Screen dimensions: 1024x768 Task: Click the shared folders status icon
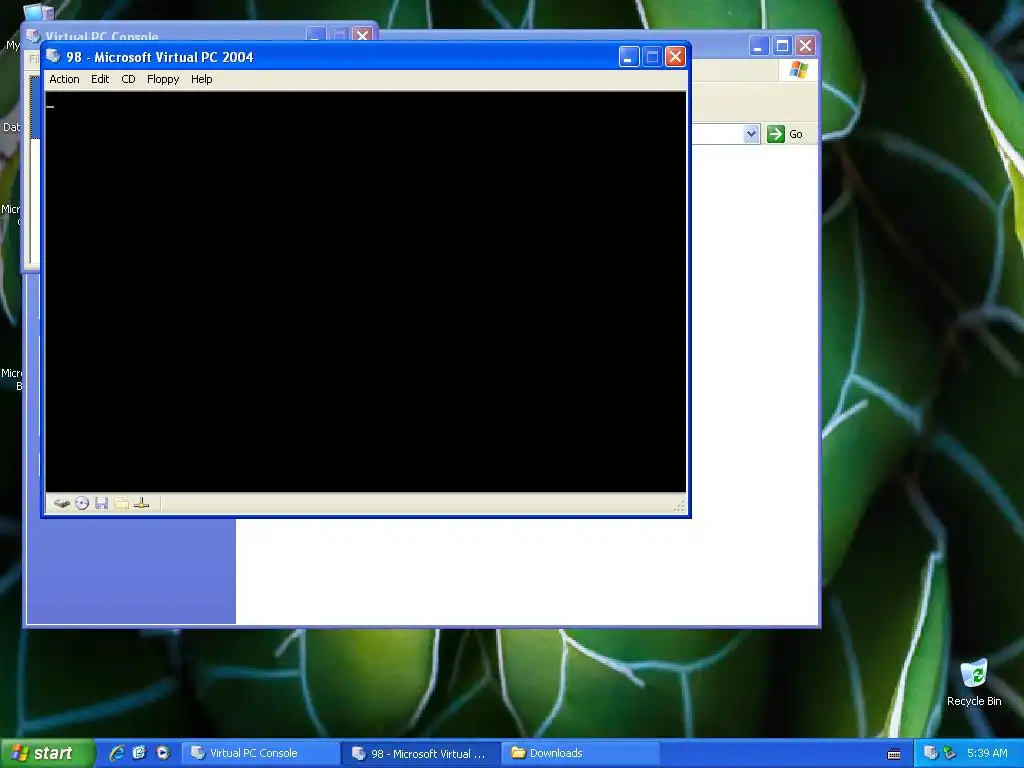click(x=121, y=503)
